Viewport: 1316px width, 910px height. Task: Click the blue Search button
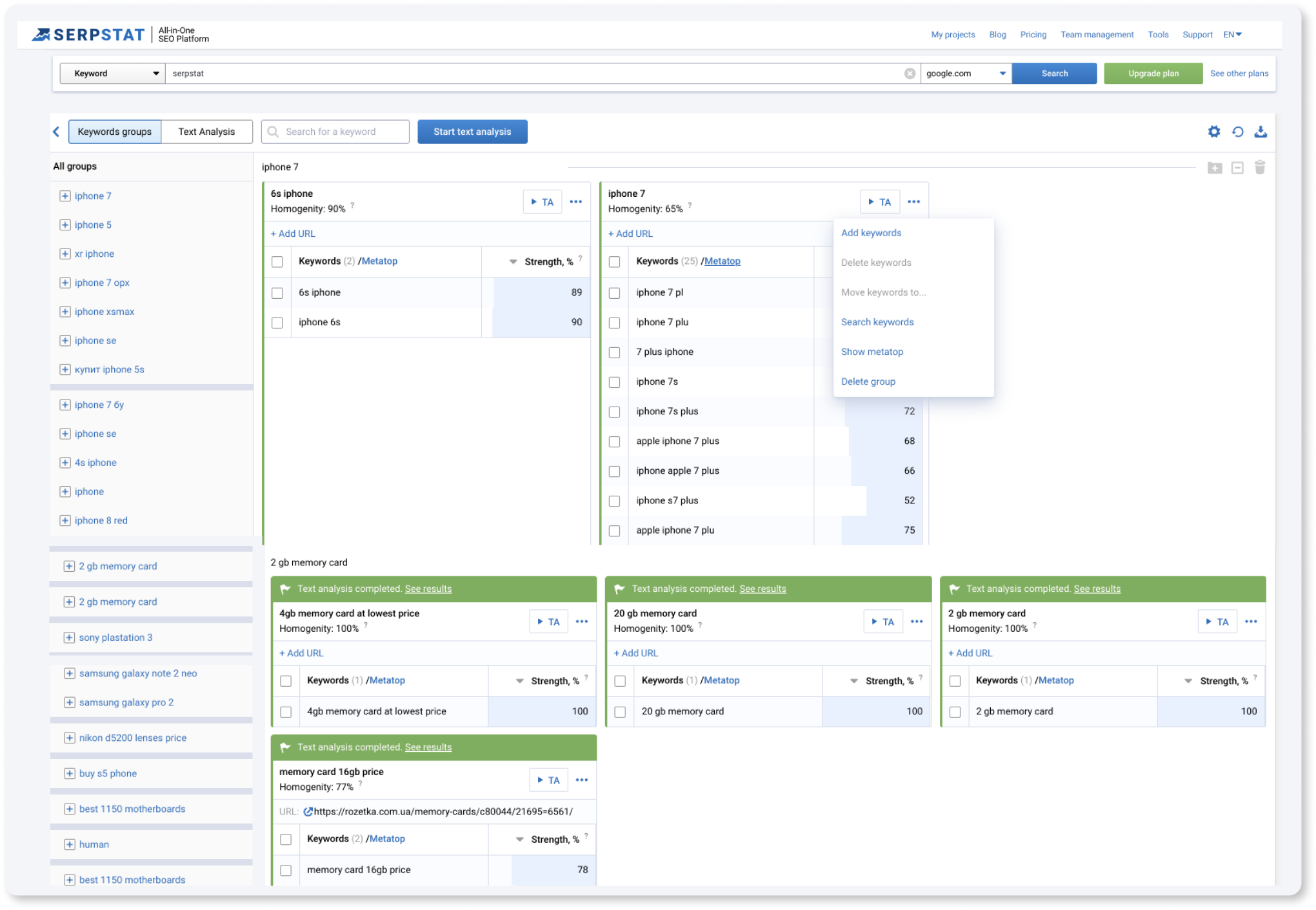click(1054, 74)
